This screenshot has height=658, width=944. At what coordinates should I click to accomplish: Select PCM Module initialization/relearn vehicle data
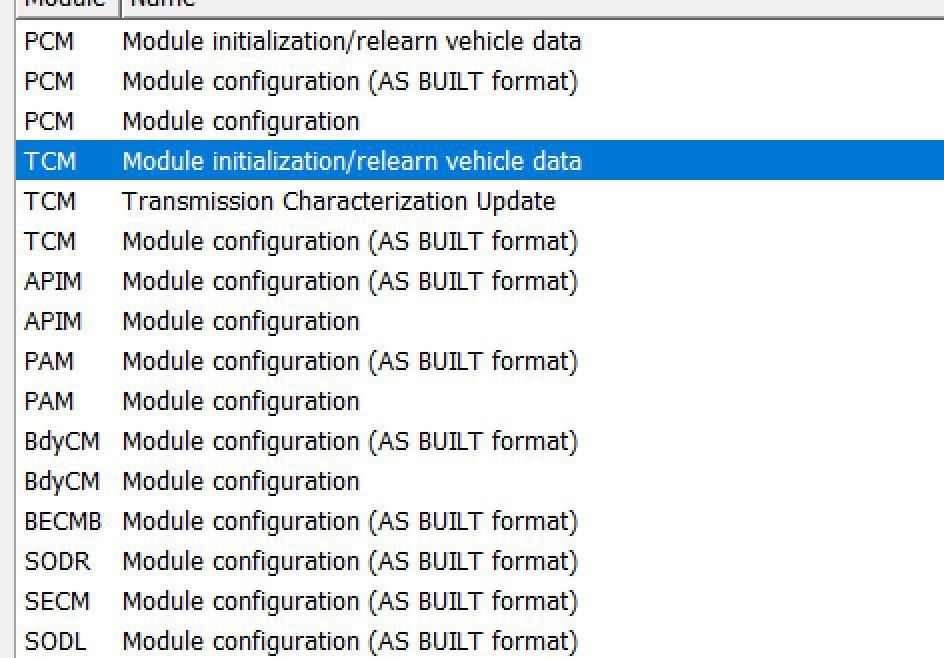click(x=300, y=42)
